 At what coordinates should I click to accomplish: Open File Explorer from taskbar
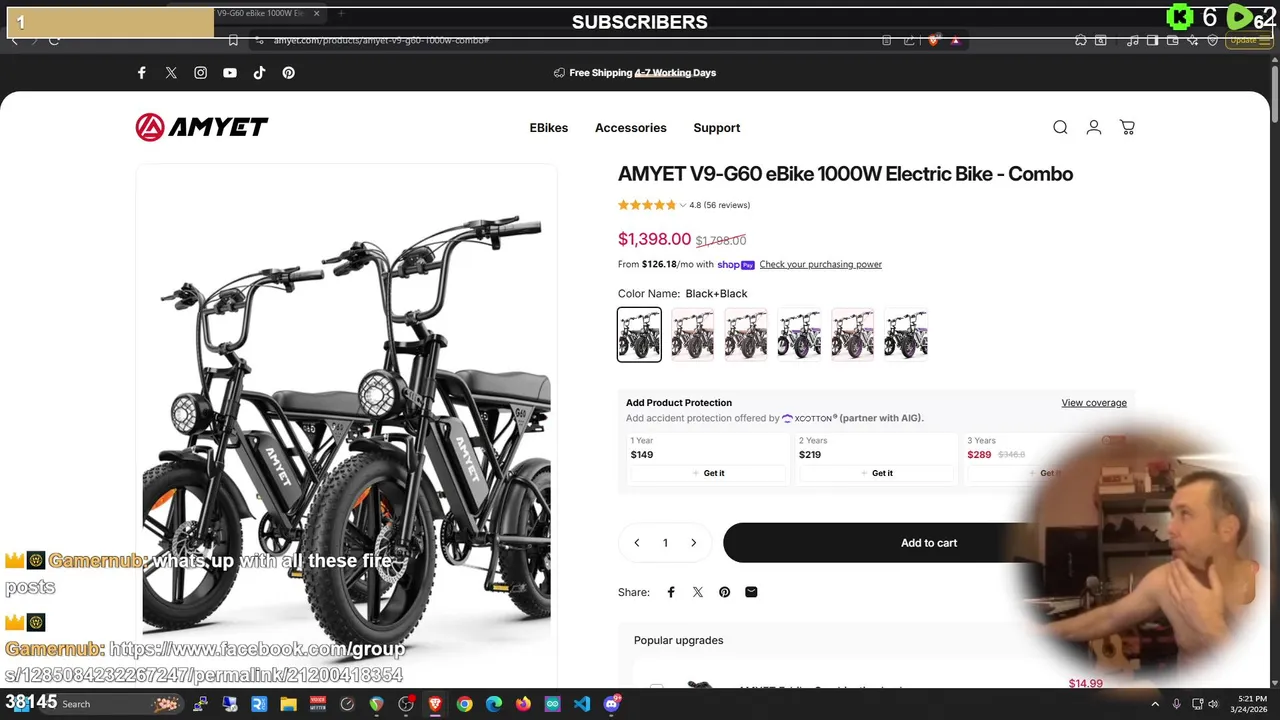coord(288,704)
